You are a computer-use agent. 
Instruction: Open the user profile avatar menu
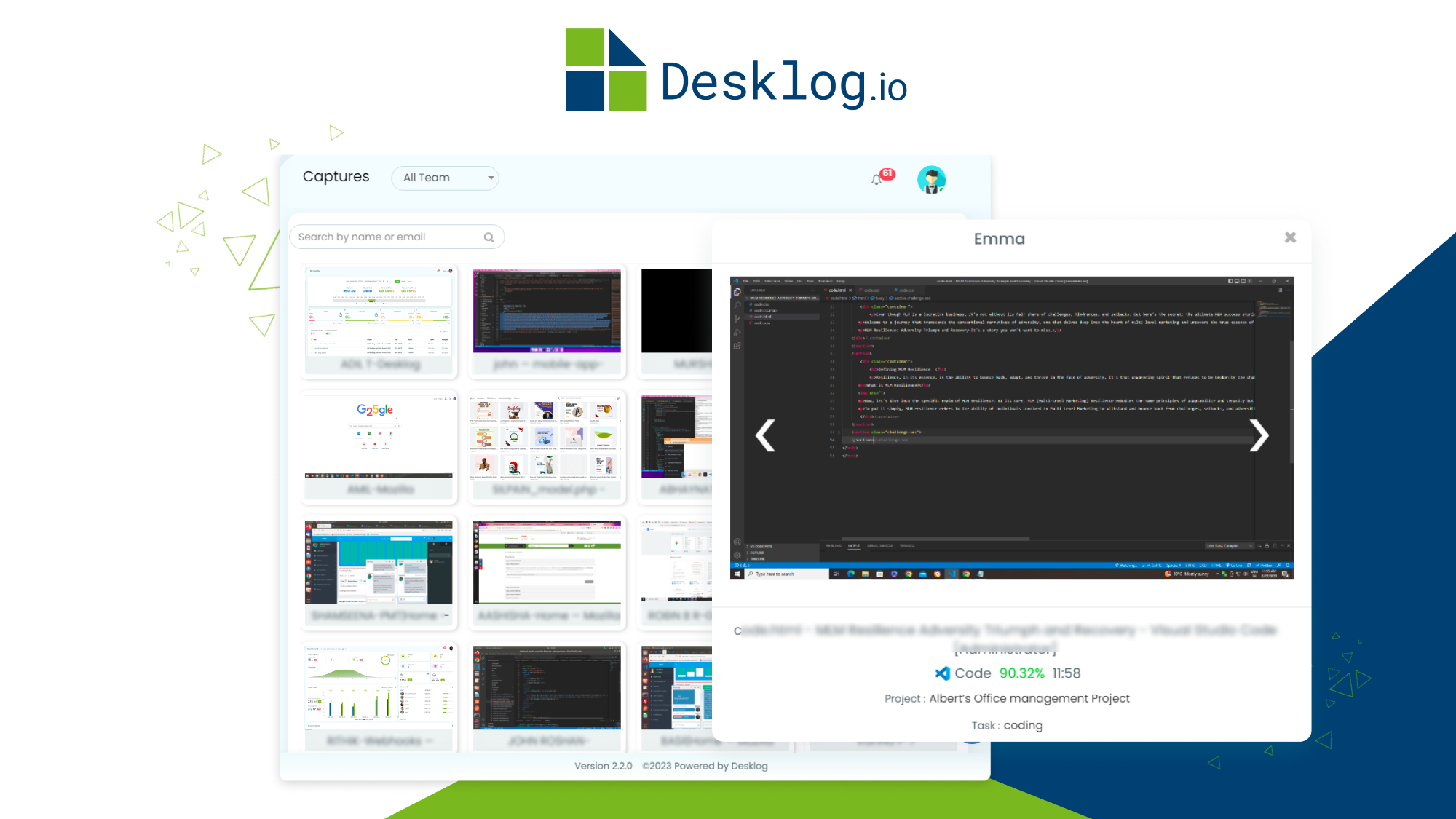coord(931,180)
